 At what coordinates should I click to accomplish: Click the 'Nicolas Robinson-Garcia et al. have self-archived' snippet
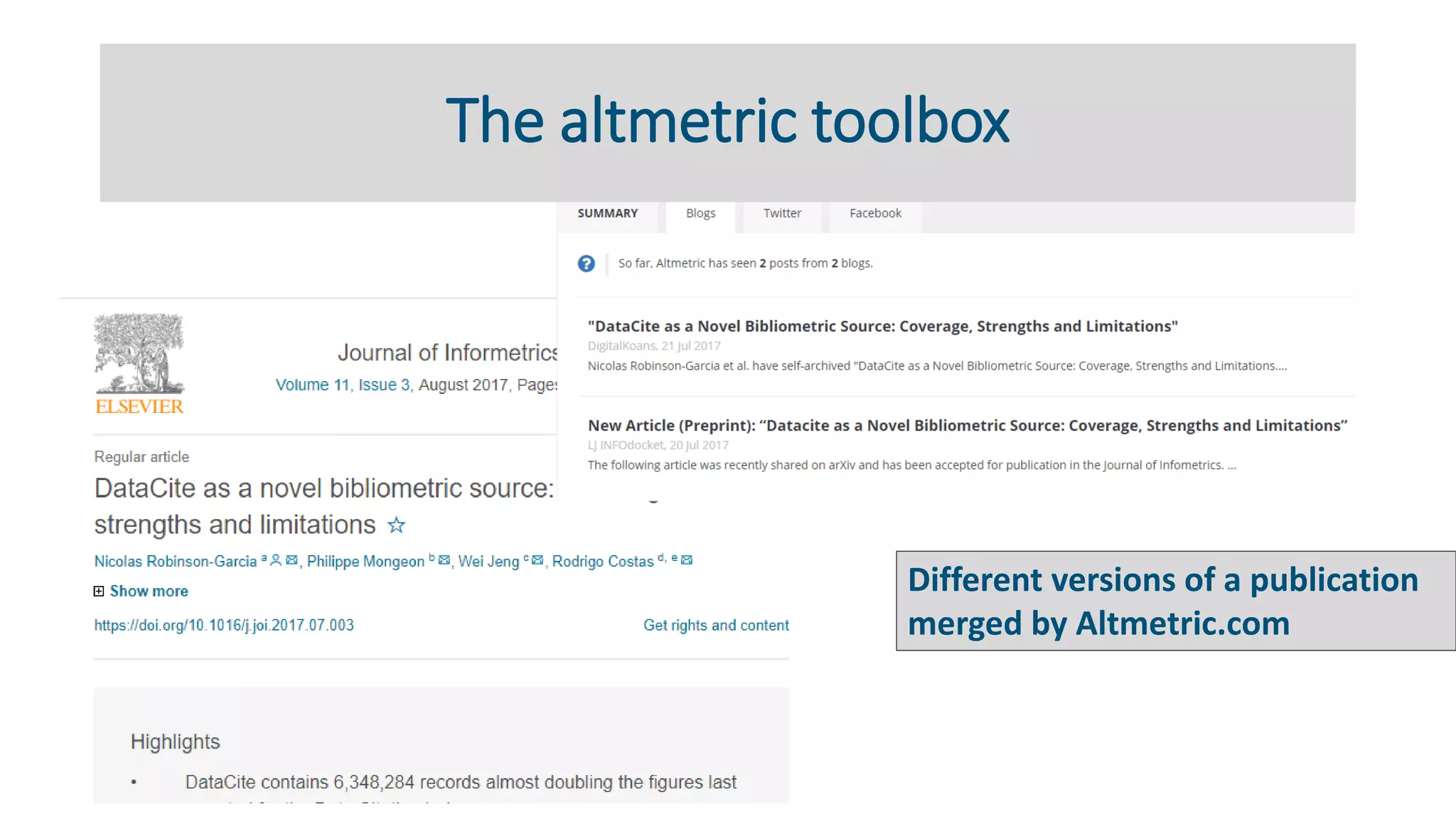coord(937,366)
